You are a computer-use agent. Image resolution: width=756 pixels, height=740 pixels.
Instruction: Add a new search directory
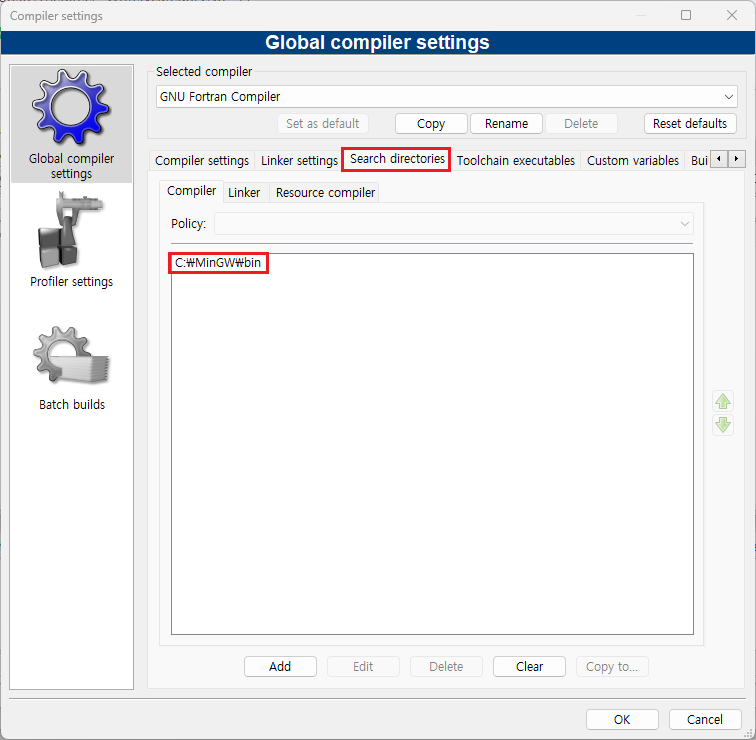(x=280, y=666)
